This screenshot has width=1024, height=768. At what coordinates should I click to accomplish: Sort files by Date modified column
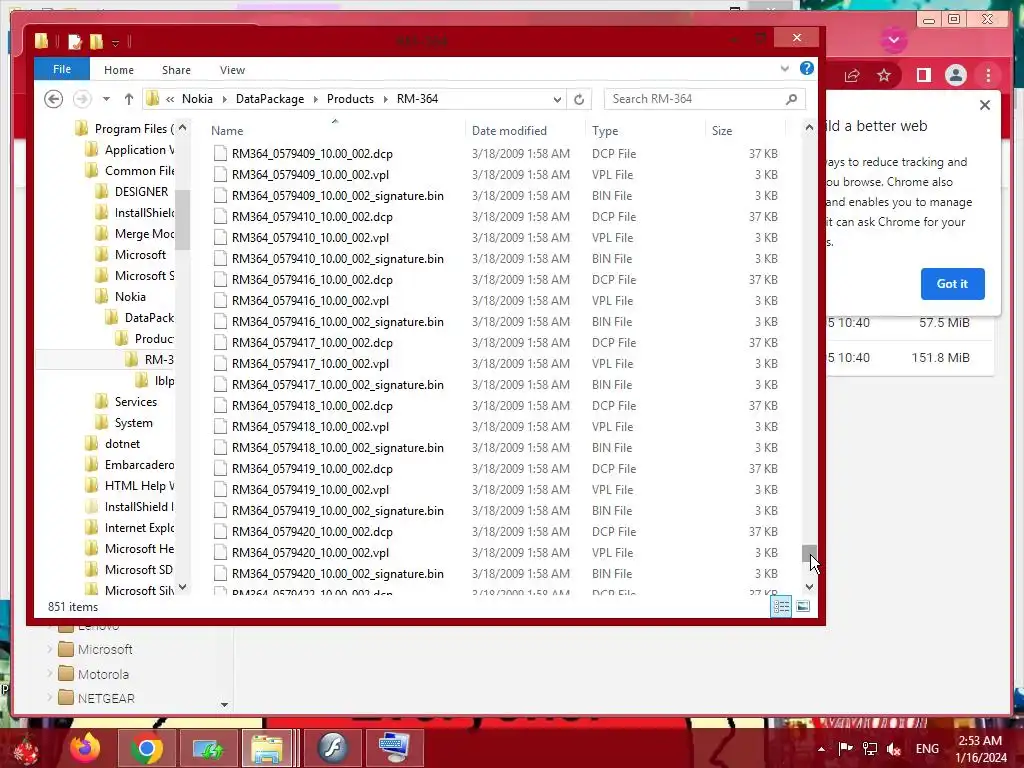click(509, 131)
